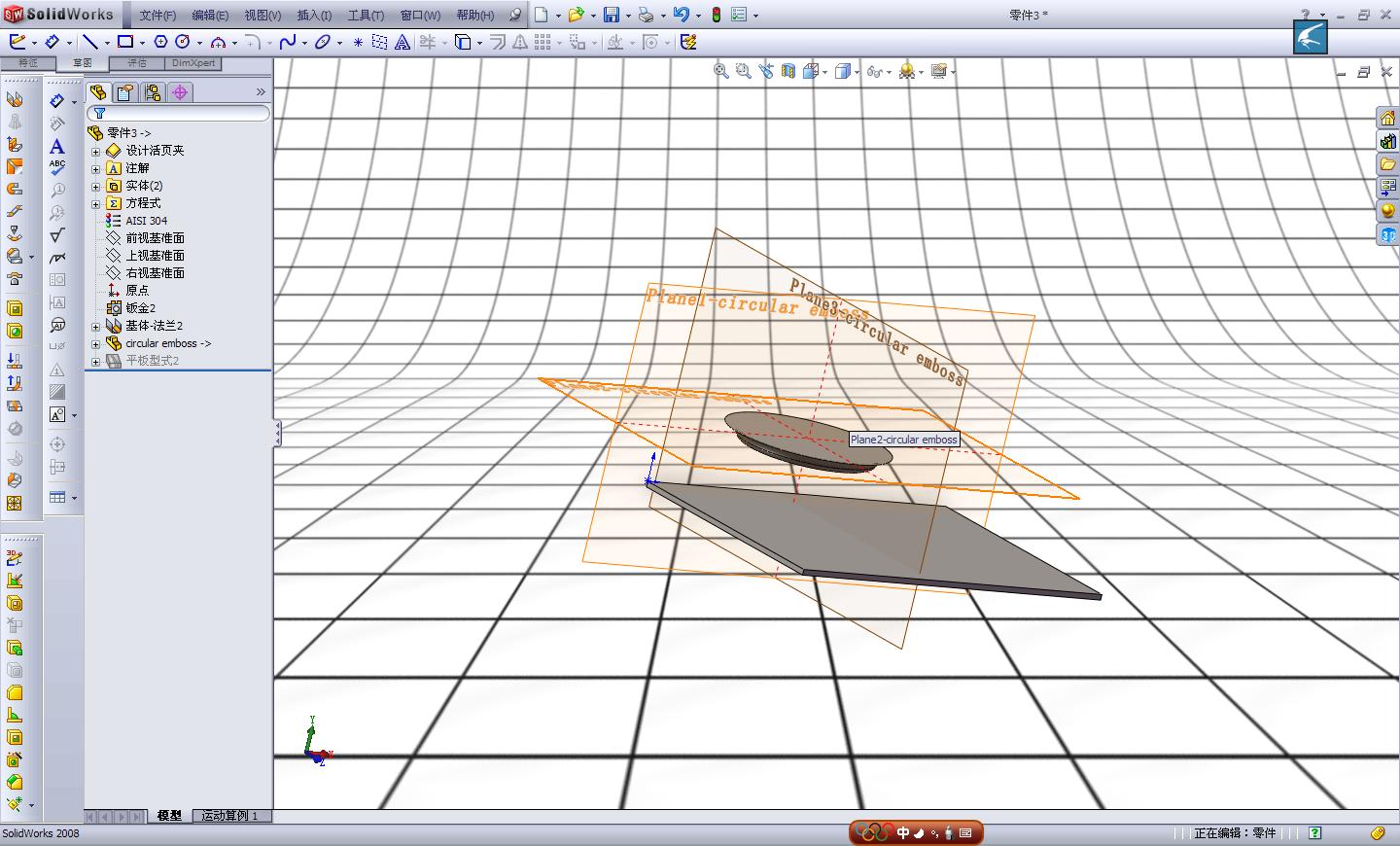Viewport: 1400px width, 846px height.
Task: Open the display style cube dropdown arrow
Action: pyautogui.click(x=856, y=72)
